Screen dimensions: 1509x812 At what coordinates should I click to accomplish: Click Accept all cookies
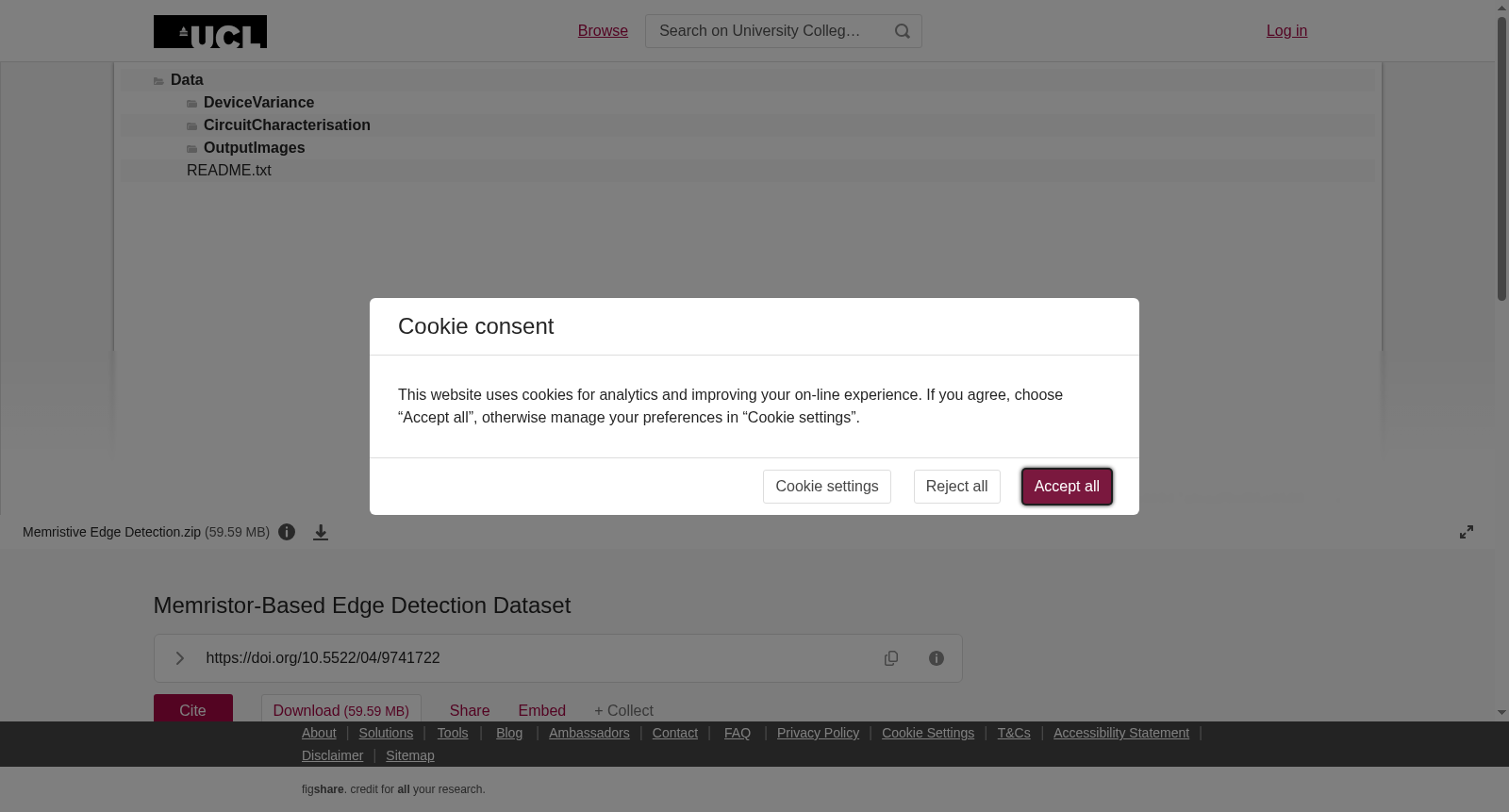tap(1067, 487)
